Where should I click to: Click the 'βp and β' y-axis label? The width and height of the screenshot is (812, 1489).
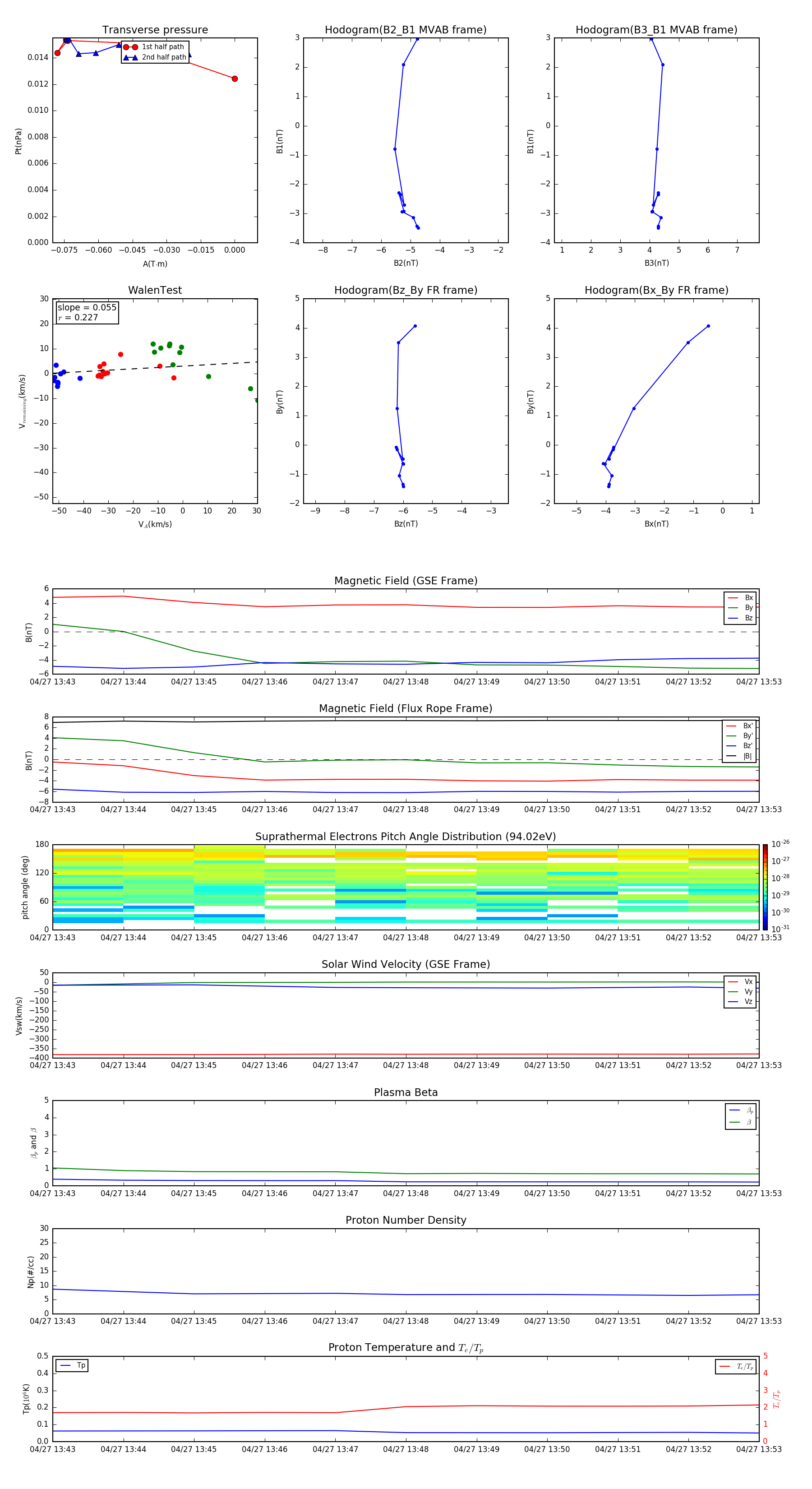pos(33,1143)
